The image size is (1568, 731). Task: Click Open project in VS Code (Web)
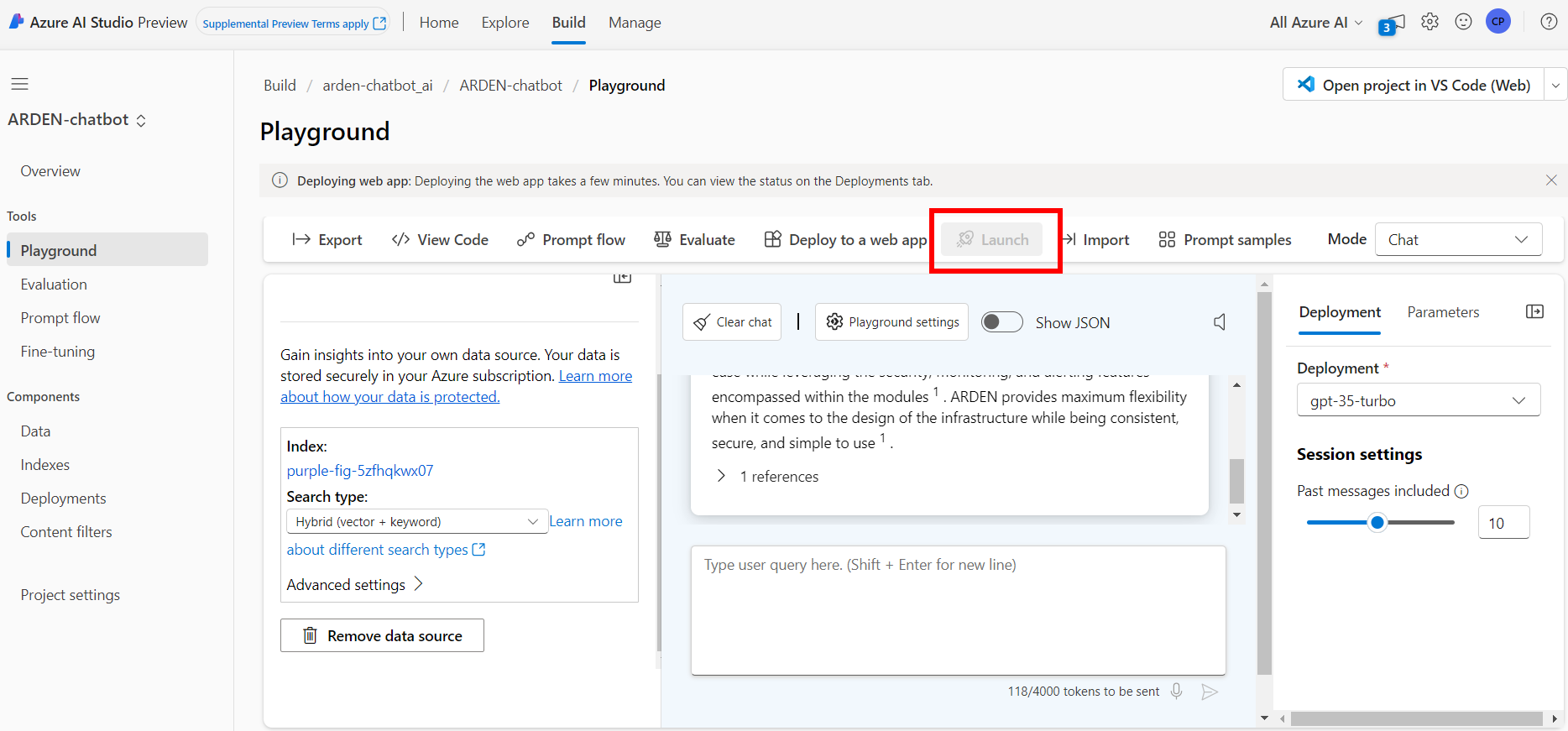[1414, 85]
